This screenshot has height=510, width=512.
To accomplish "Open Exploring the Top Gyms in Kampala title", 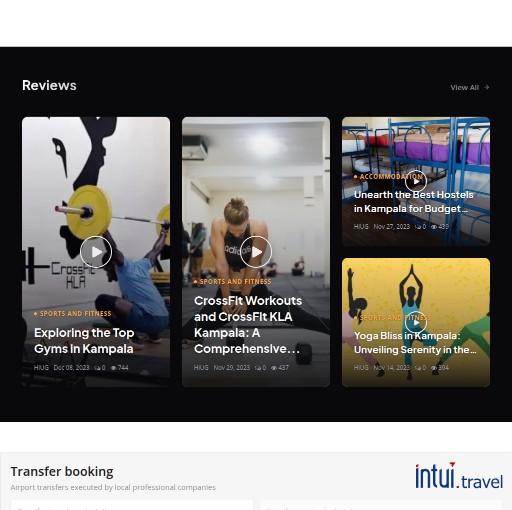I will pyautogui.click(x=84, y=341).
